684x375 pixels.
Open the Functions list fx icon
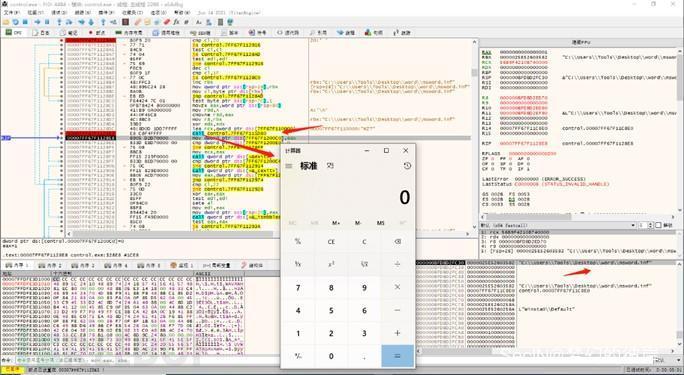[177, 22]
